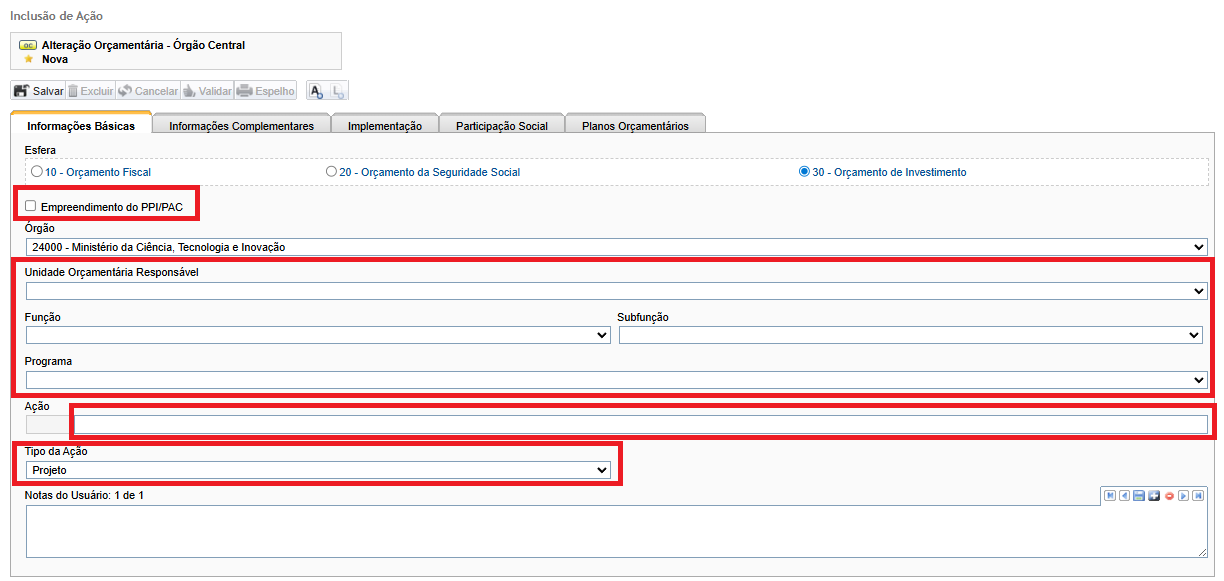Go to previous user note
Viewport: 1224px width, 581px height.
(1124, 495)
